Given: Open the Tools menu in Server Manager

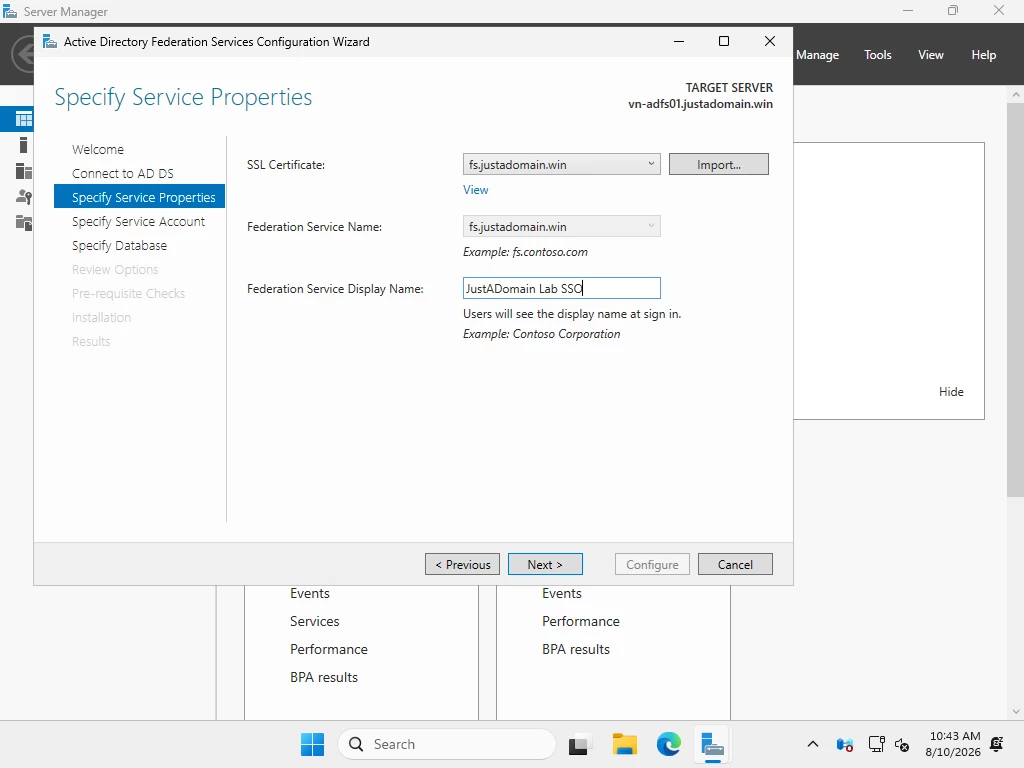Looking at the screenshot, I should pyautogui.click(x=878, y=55).
